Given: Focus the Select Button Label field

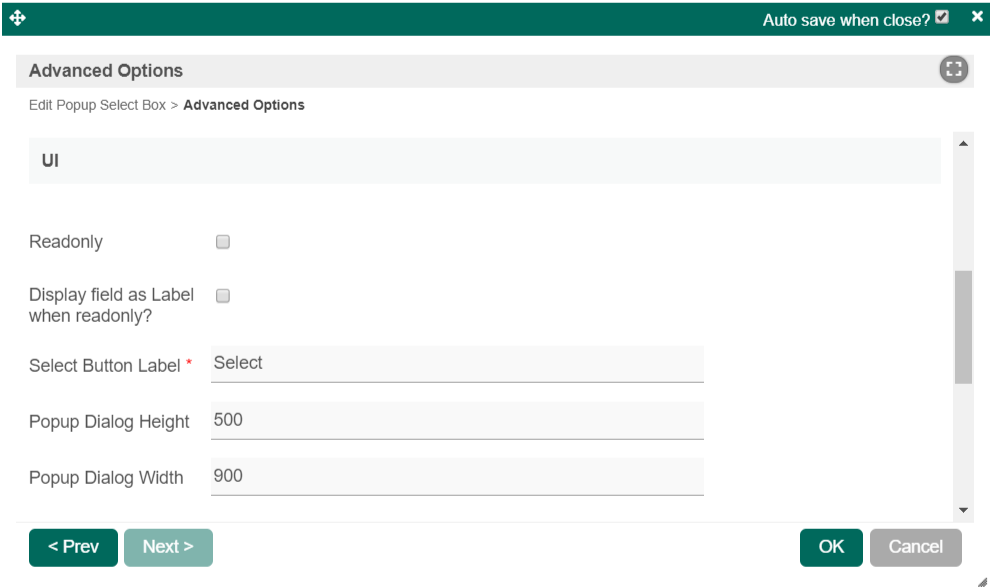Looking at the screenshot, I should click(x=457, y=364).
